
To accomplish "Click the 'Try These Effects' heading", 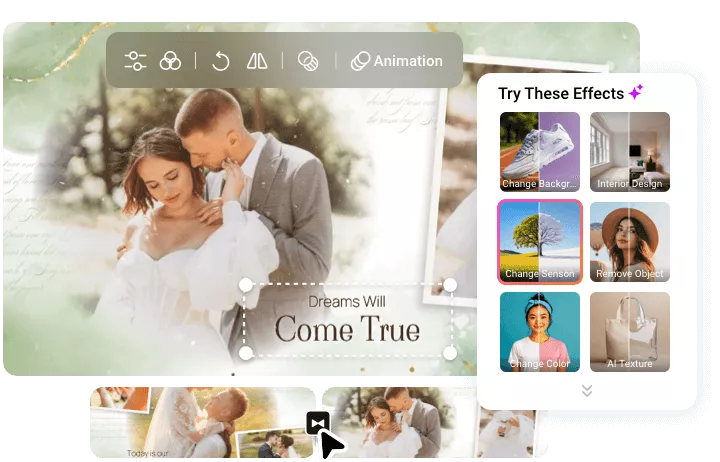I will coord(561,94).
